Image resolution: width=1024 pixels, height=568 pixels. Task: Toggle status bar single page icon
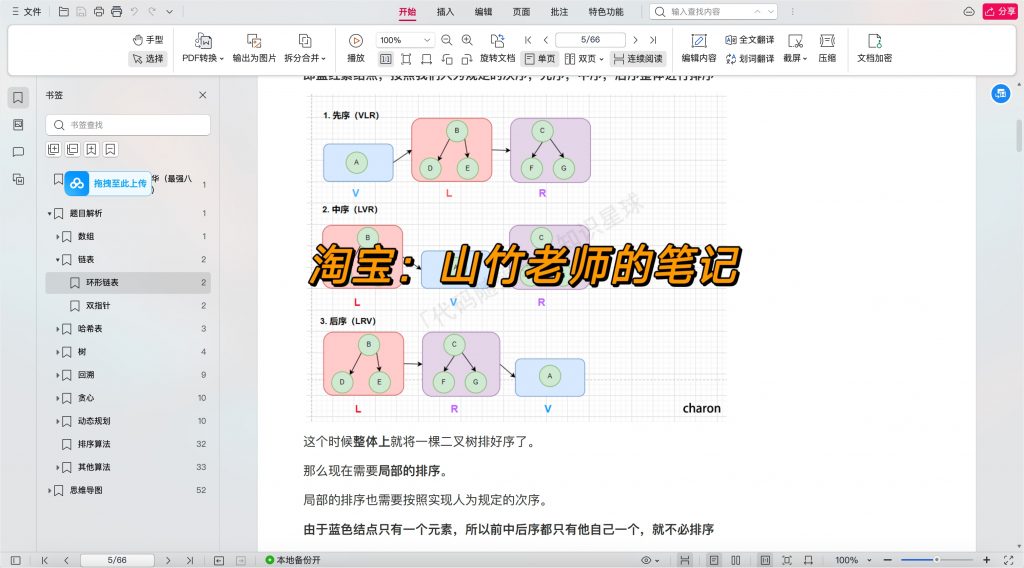714,560
